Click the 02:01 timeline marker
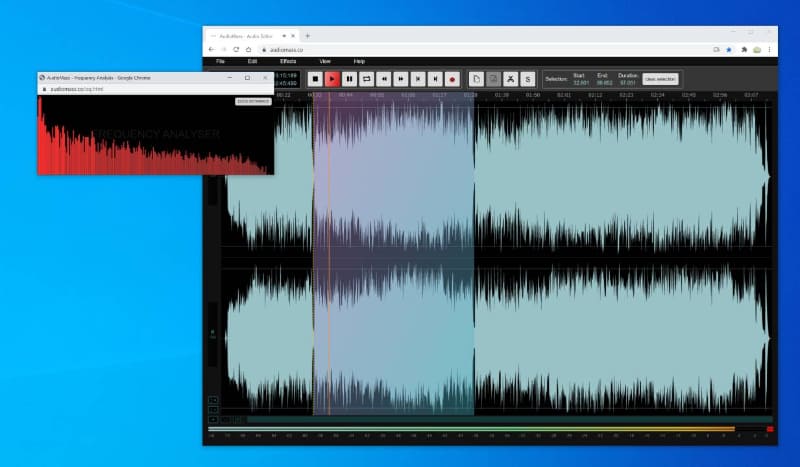The height and width of the screenshot is (467, 800). [x=564, y=95]
